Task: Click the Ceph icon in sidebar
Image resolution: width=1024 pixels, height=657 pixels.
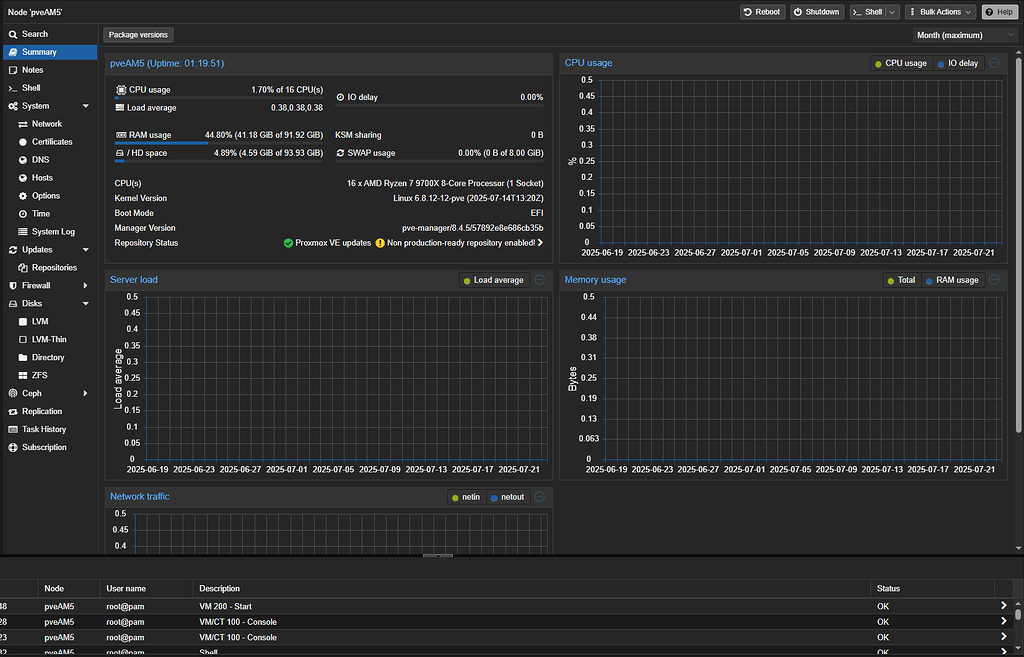Action: [12, 393]
